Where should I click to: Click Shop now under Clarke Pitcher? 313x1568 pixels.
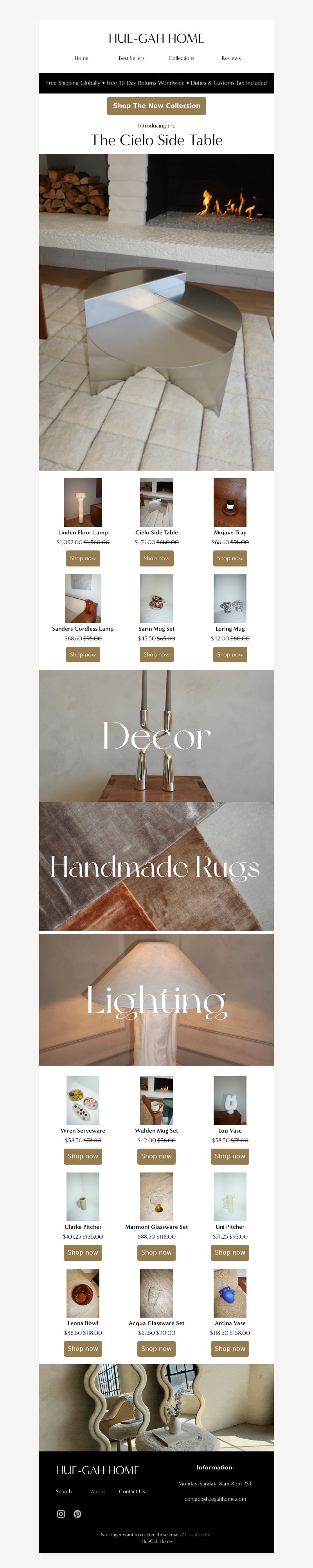(x=83, y=1252)
